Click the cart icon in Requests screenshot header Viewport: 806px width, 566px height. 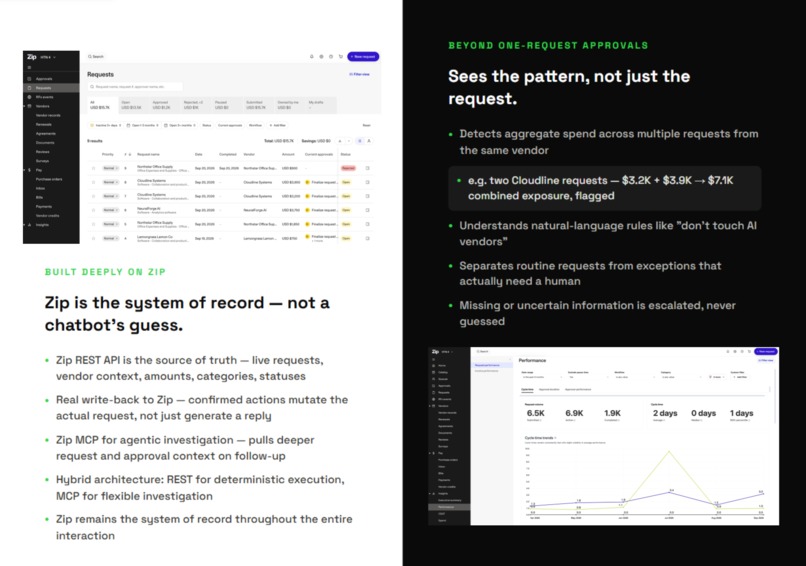340,57
